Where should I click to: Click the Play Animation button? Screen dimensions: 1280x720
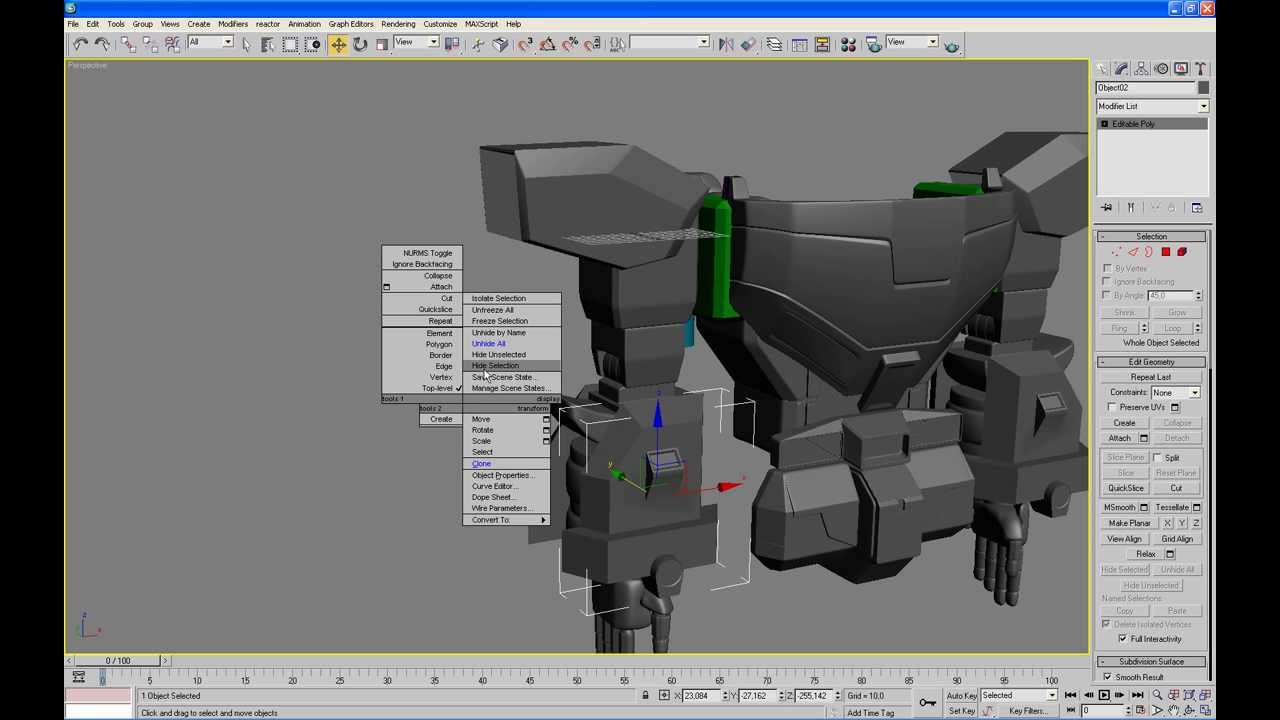[x=1103, y=695]
